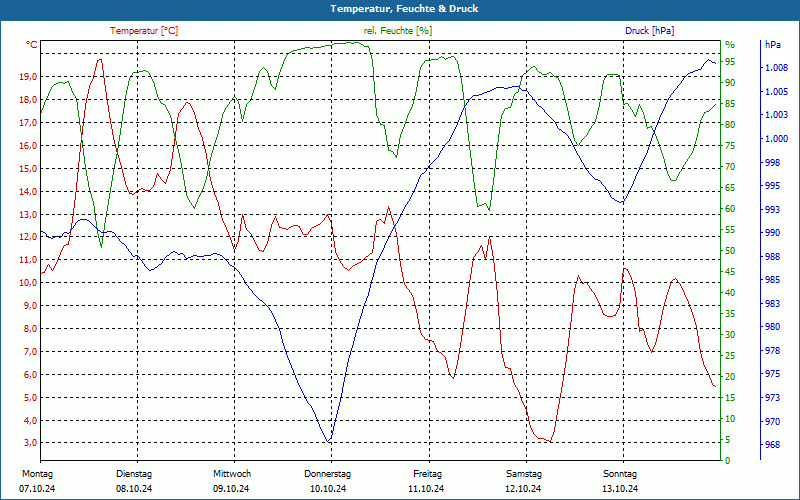Click the 'hPa' unit label on pressure axis
The height and width of the screenshot is (500, 800).
(772, 45)
